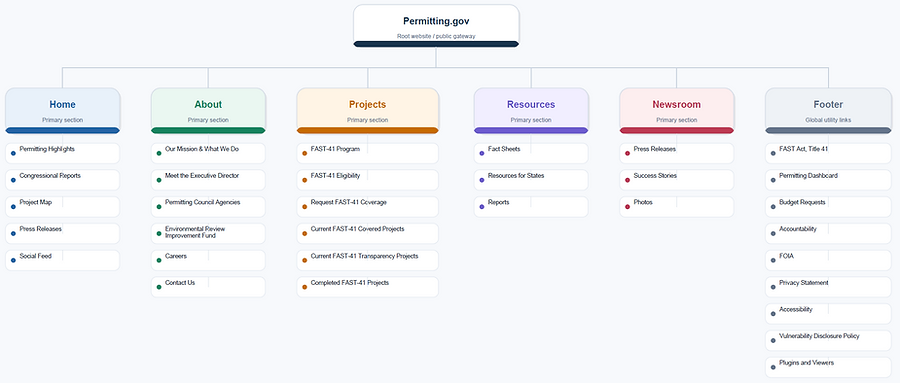Viewport: 900px width, 383px height.
Task: Open the Newsroom primary section card
Action: (x=677, y=110)
